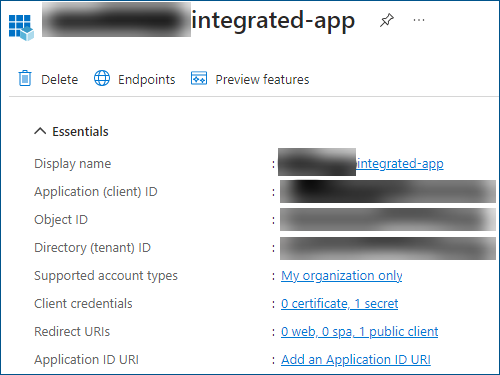This screenshot has height=375, width=500.
Task: Click the blurred Object ID value
Action: [x=388, y=220]
